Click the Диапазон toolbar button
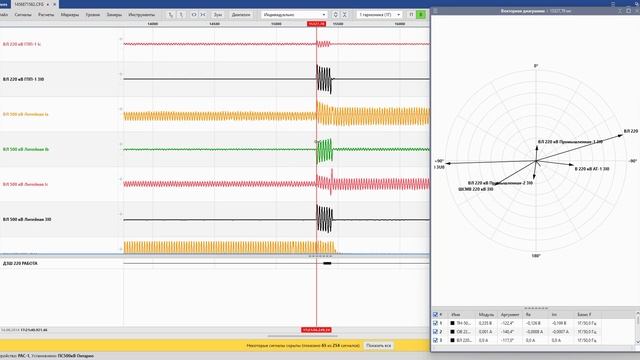The height and width of the screenshot is (360, 640). 241,15
